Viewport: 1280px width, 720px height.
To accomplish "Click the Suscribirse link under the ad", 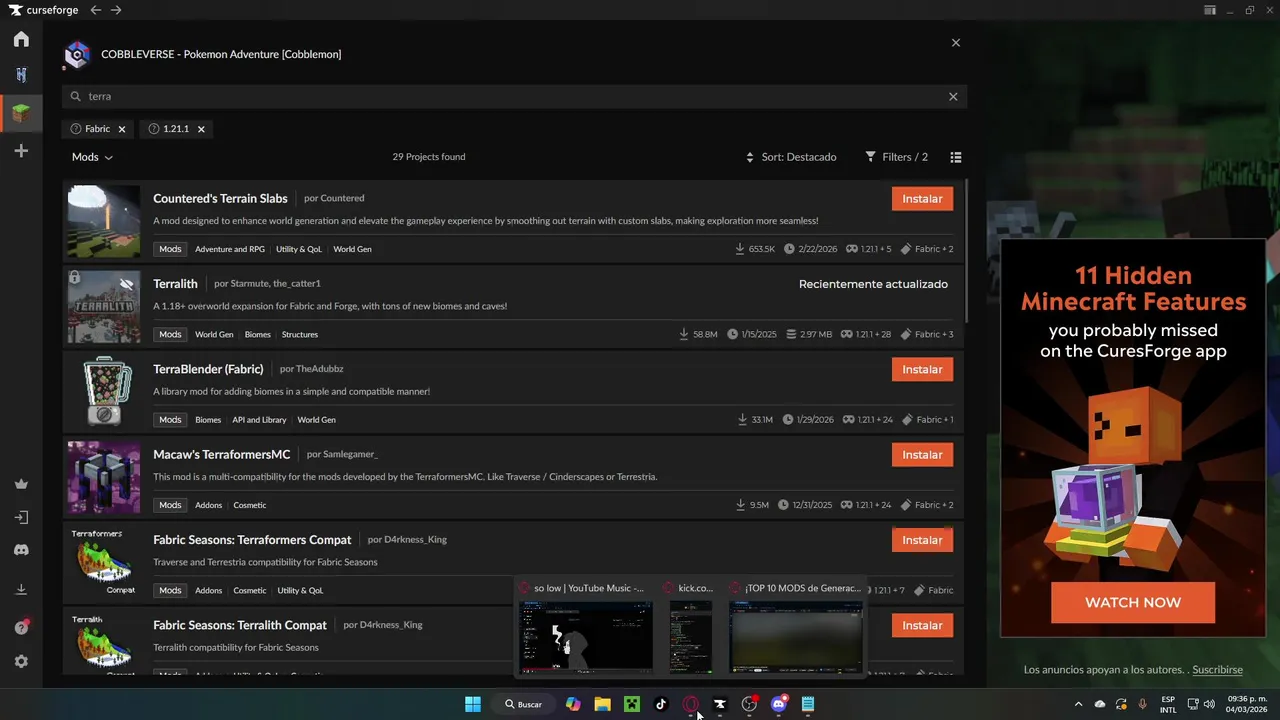I will [1217, 670].
